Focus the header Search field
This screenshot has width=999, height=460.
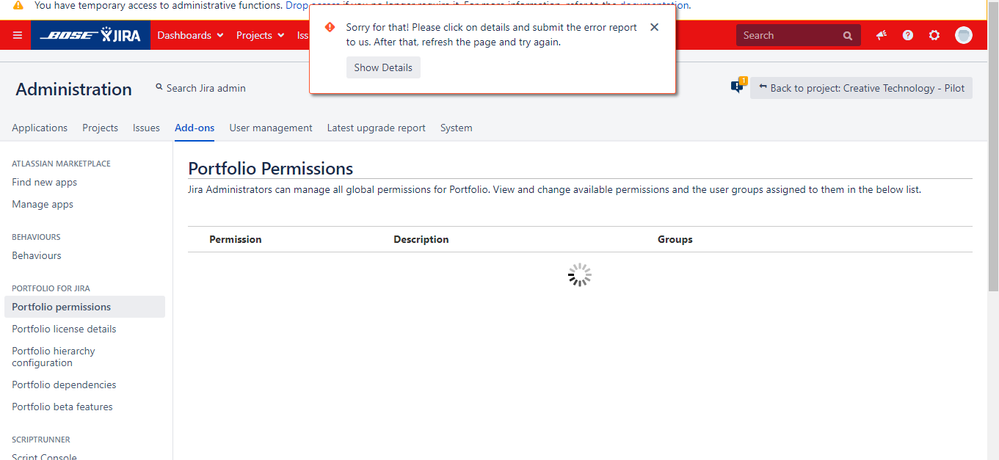[x=798, y=35]
